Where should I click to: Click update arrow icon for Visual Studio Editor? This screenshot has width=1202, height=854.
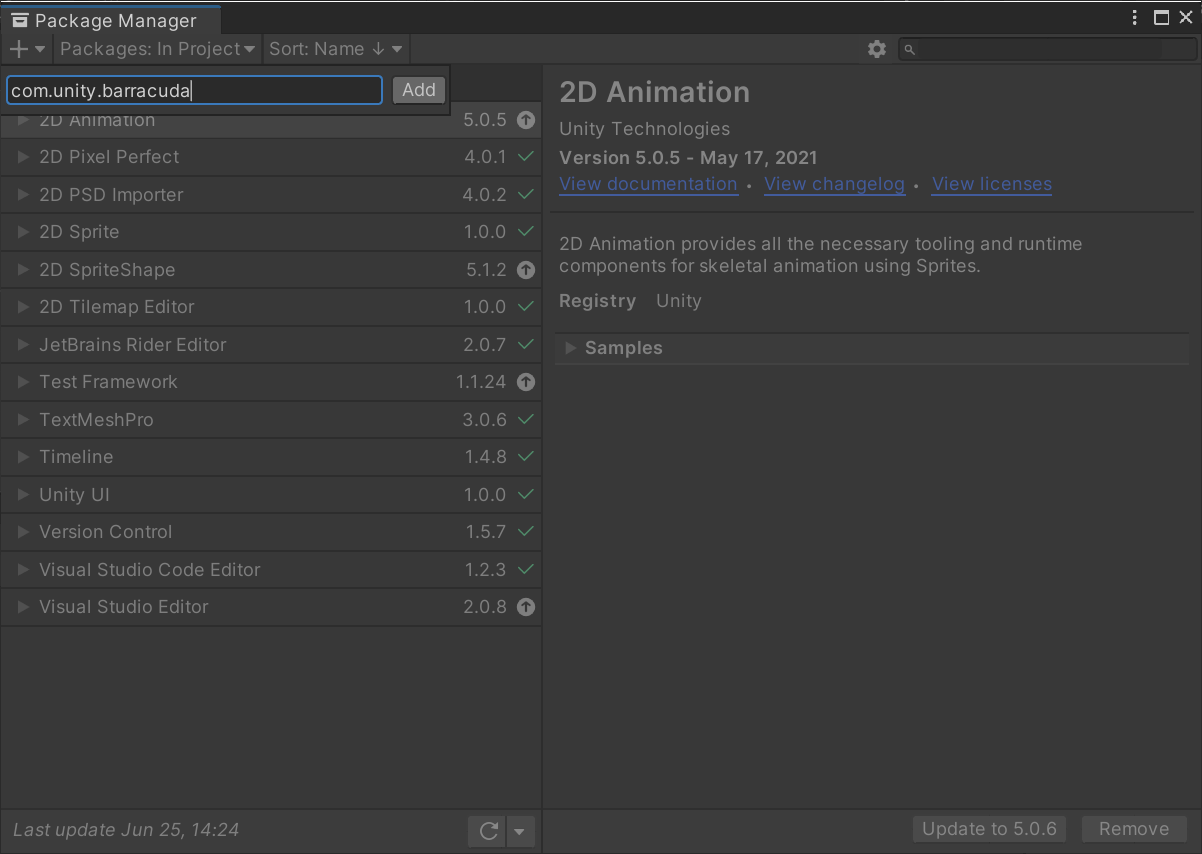coord(526,607)
